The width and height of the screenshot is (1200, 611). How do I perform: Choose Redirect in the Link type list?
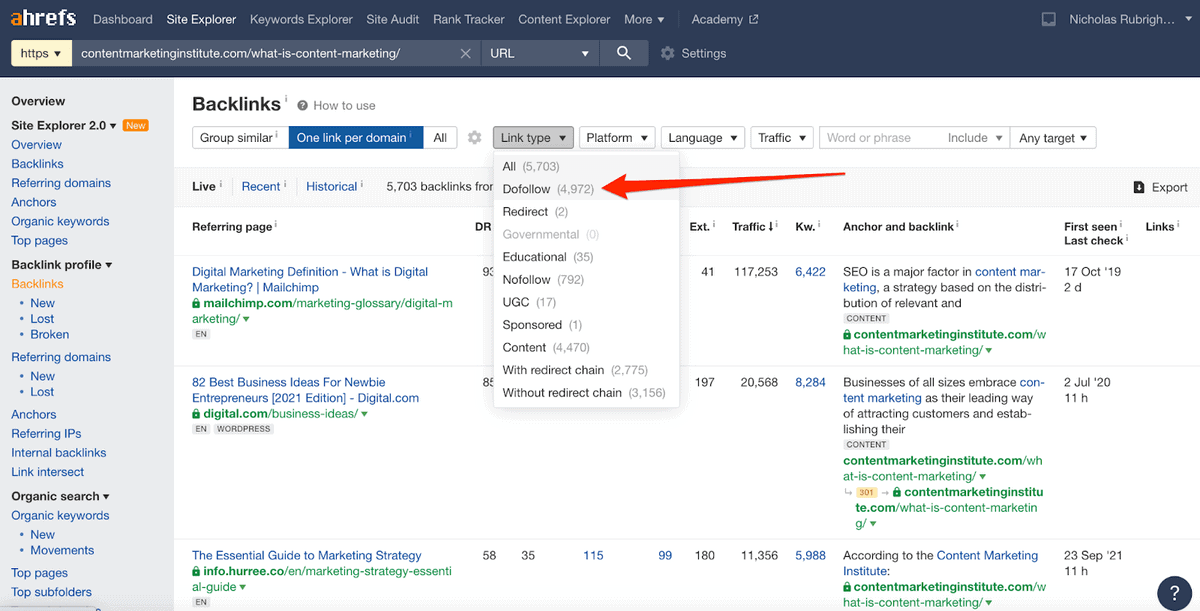click(586, 211)
